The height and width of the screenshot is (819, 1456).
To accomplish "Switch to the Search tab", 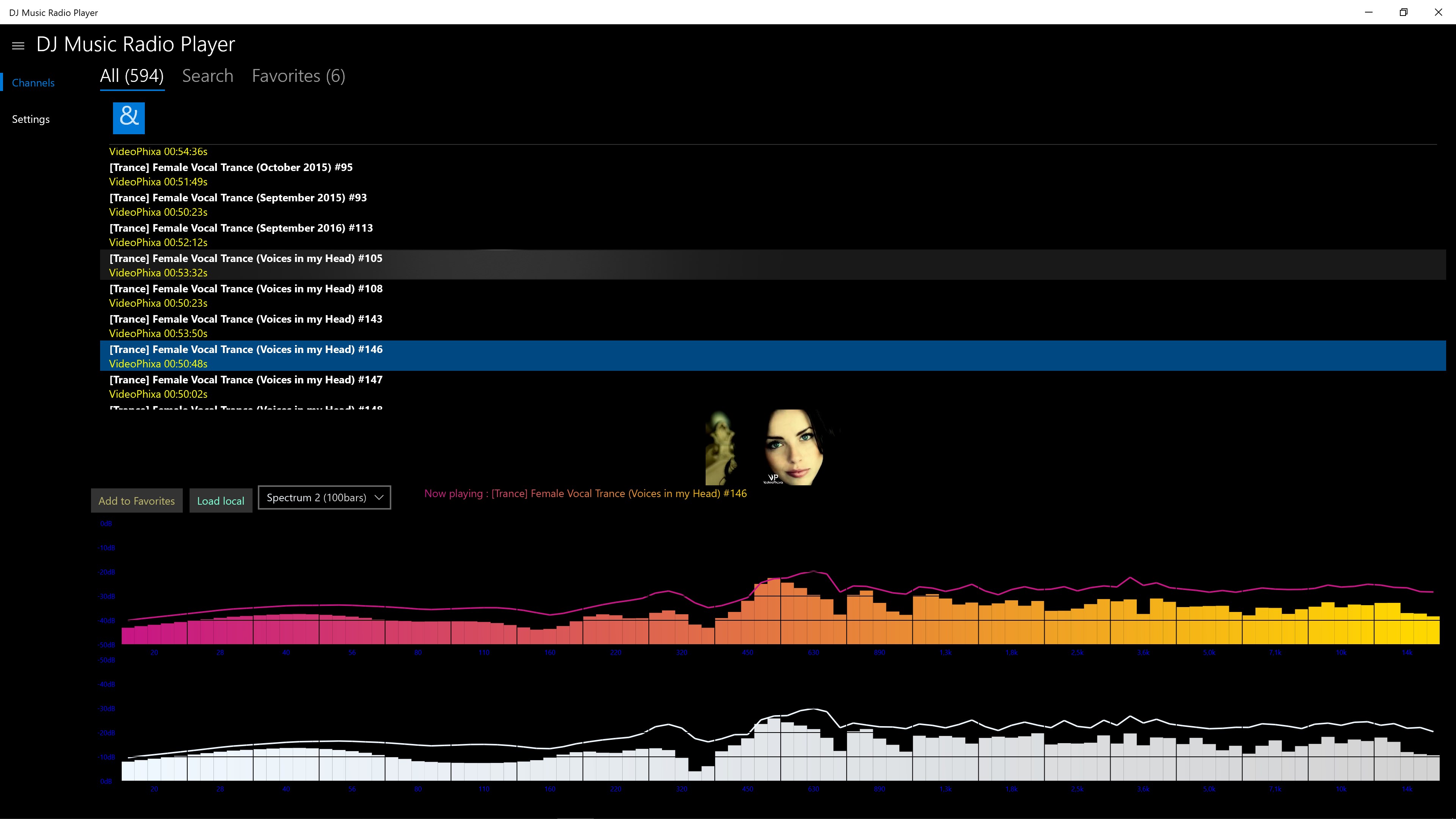I will coord(207,76).
